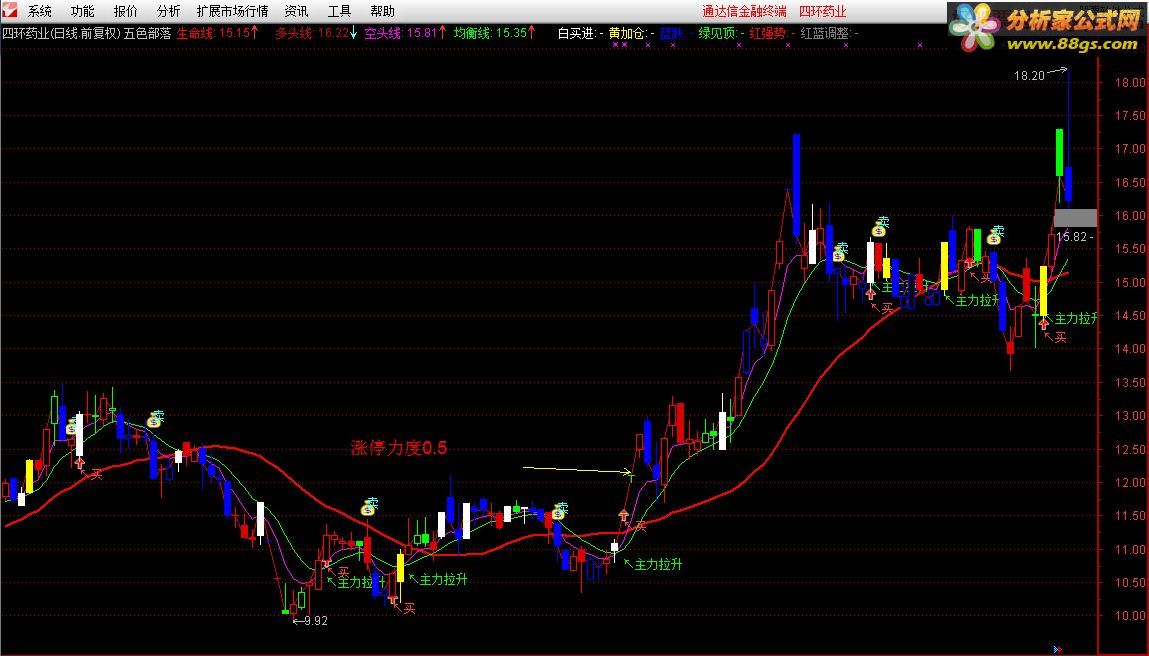This screenshot has height=656, width=1149.
Task: Click the 通达信金融终端 title text
Action: point(744,11)
